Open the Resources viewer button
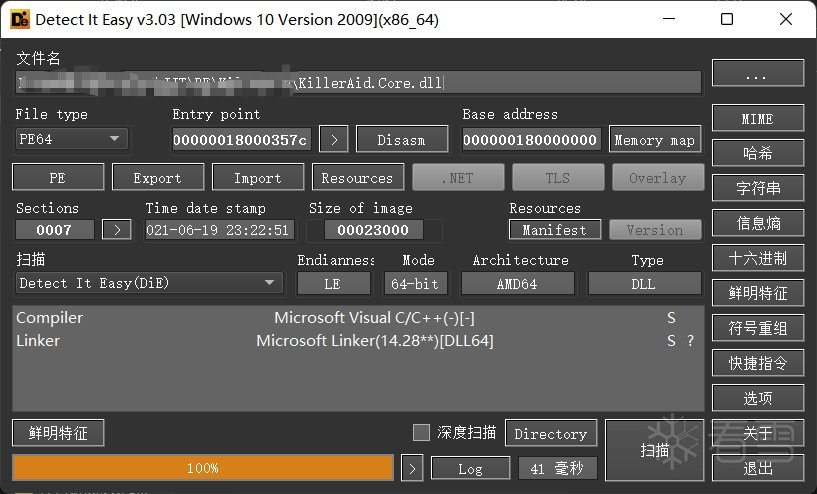Viewport: 817px width, 494px height. pos(358,178)
